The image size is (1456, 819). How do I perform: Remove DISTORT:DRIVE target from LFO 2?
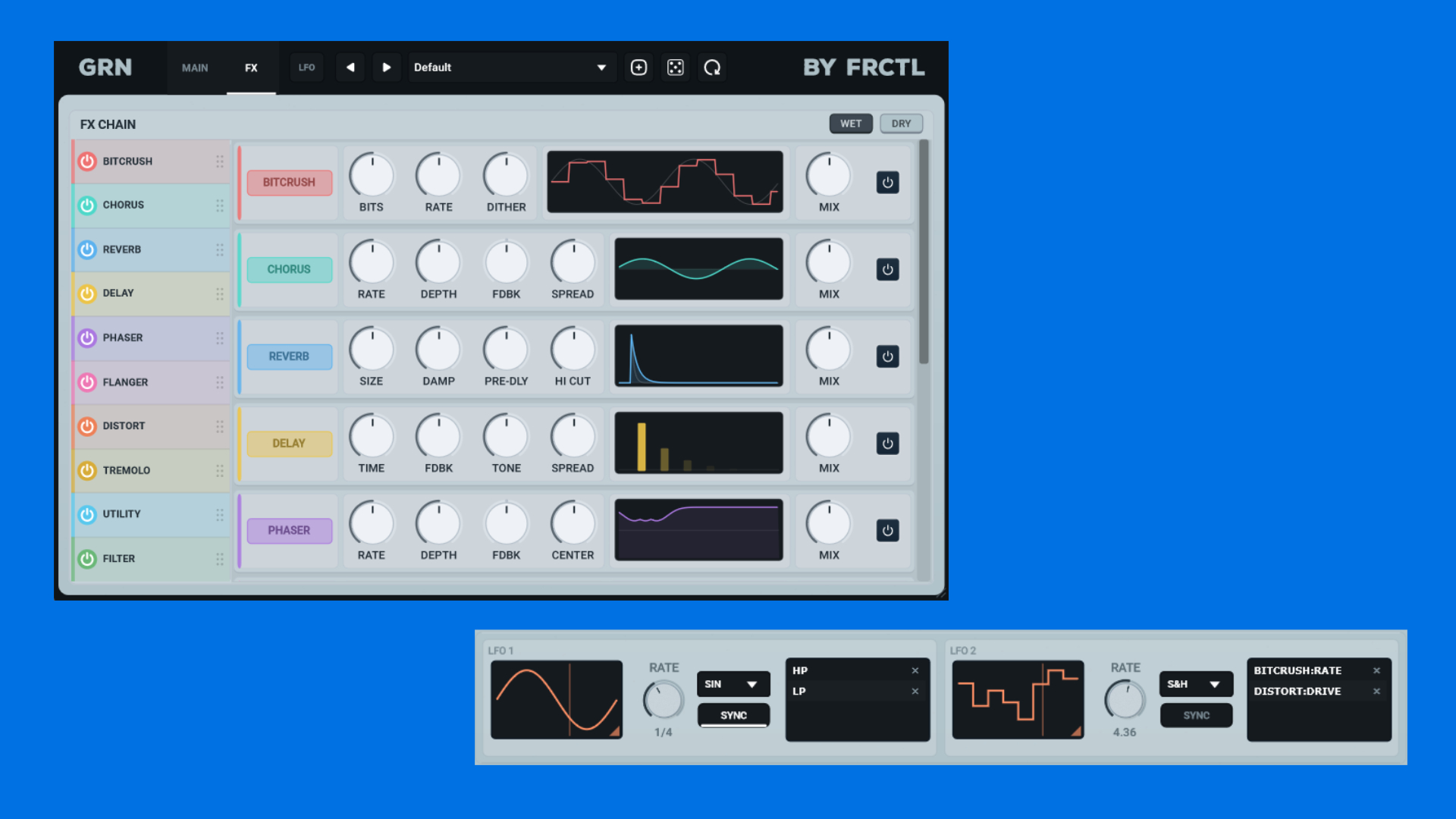pos(1376,691)
